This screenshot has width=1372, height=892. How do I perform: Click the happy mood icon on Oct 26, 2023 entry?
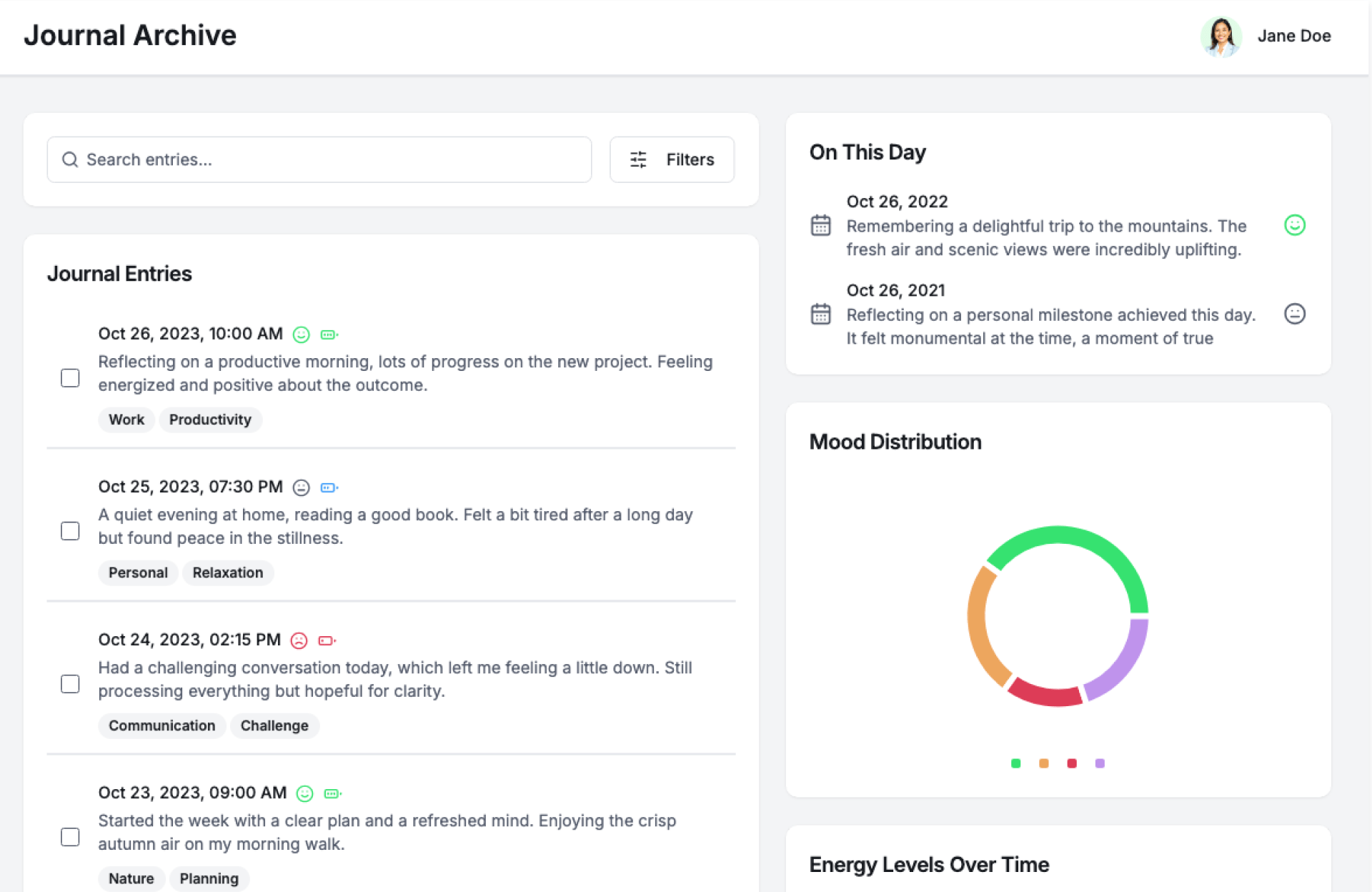[x=302, y=334]
